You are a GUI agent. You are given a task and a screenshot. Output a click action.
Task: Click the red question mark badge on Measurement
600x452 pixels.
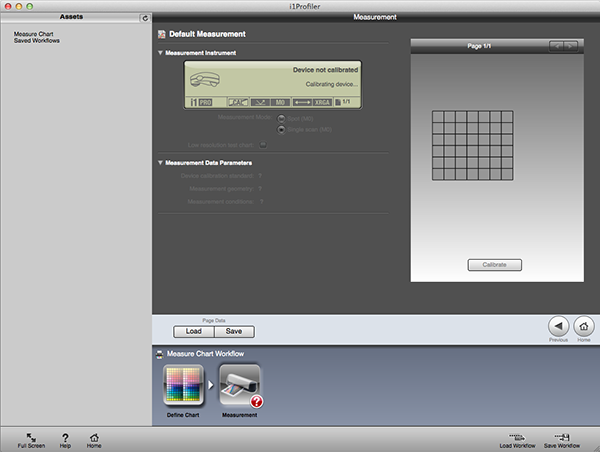click(x=256, y=401)
